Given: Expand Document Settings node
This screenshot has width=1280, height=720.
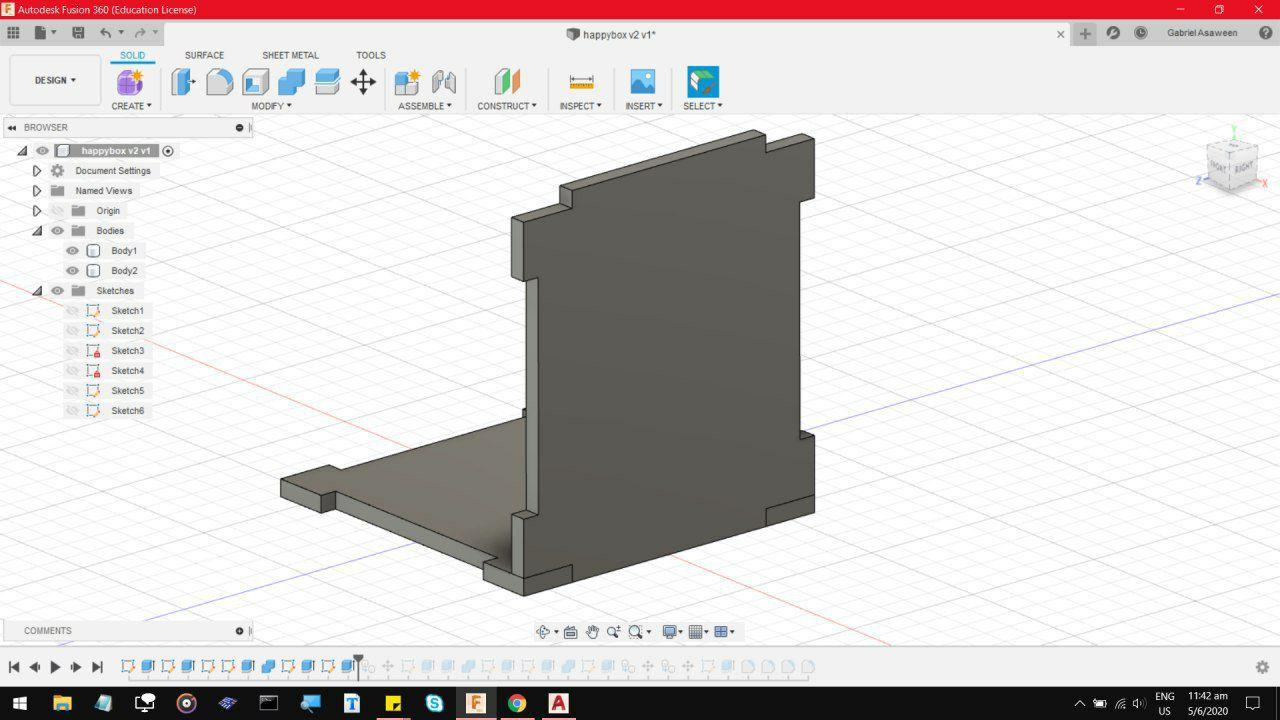Looking at the screenshot, I should point(37,171).
